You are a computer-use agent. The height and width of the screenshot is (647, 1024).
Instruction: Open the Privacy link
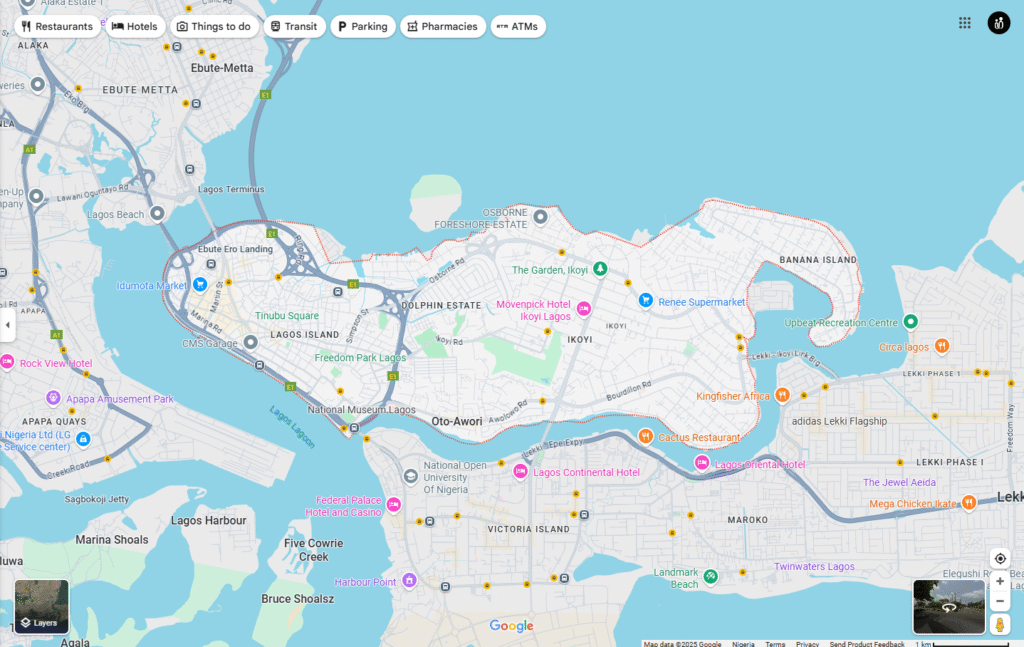coord(807,644)
